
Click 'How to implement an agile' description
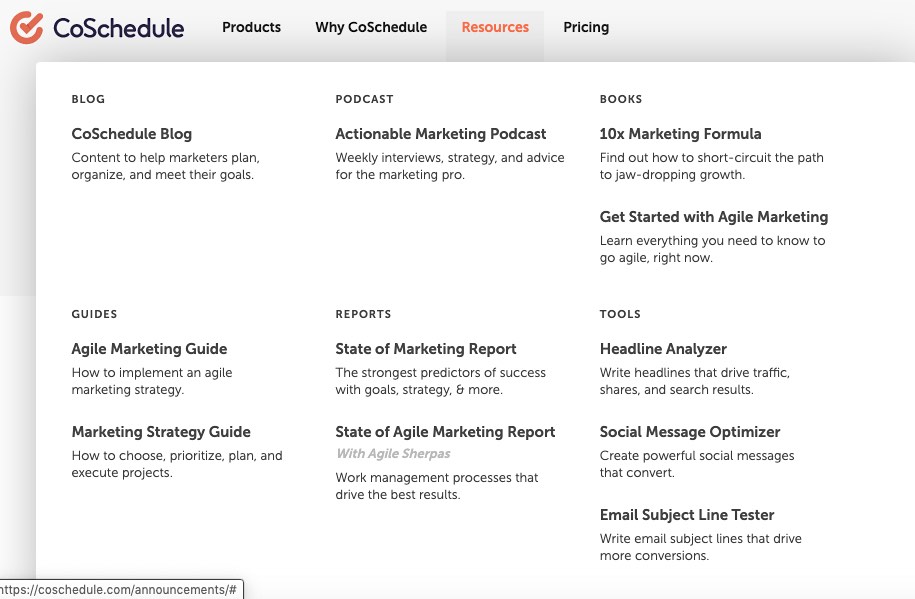coord(152,381)
